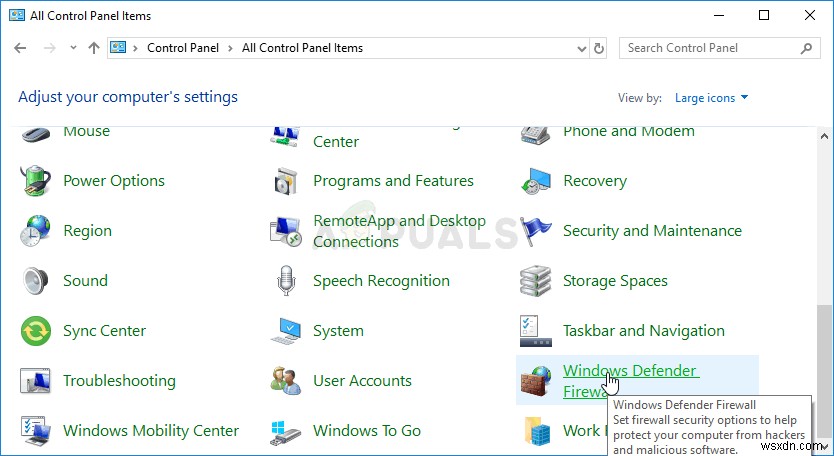This screenshot has width=834, height=456.
Task: Open the Windows Defender Firewall icon
Action: pos(536,381)
